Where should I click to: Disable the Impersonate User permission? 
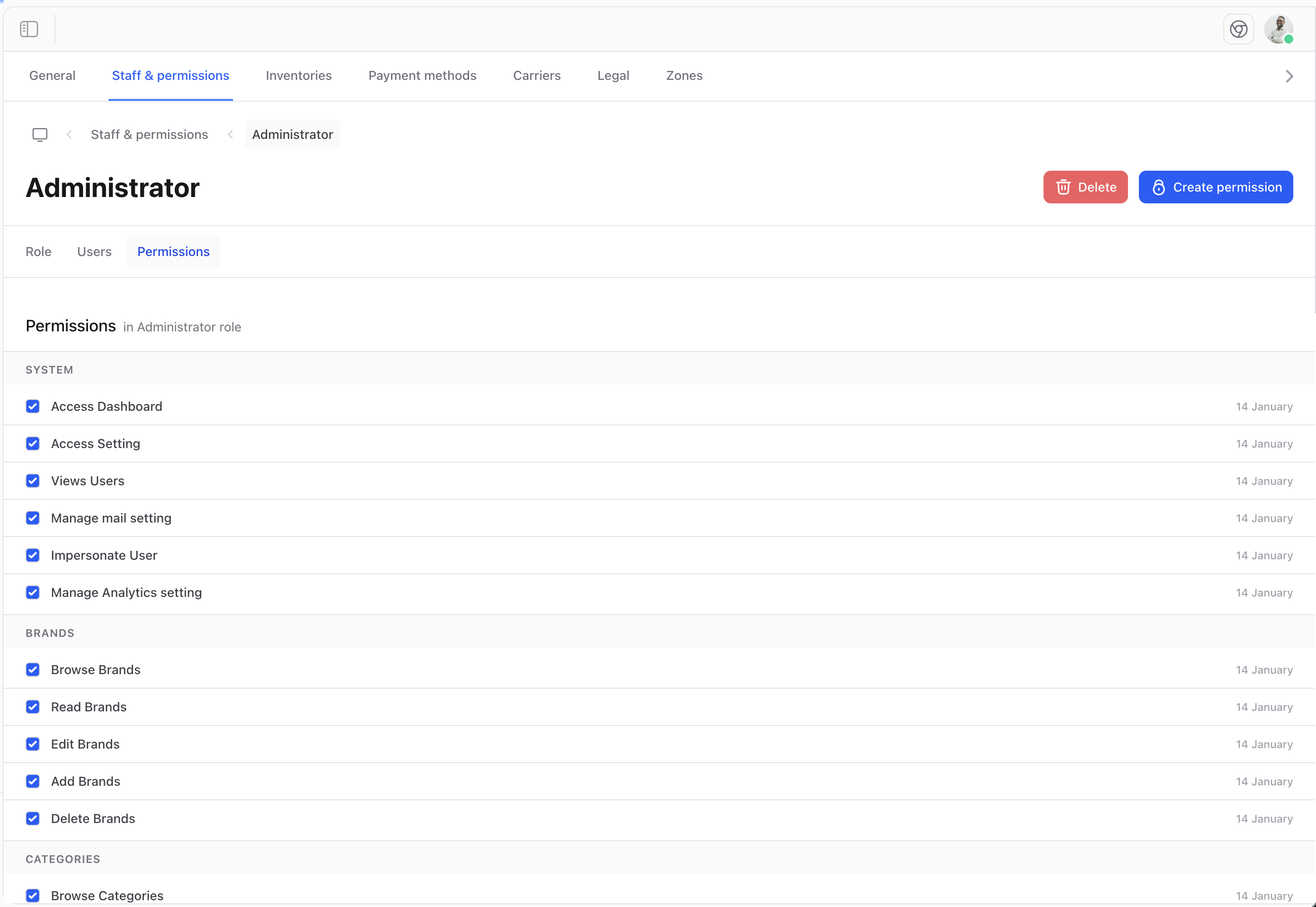point(32,555)
